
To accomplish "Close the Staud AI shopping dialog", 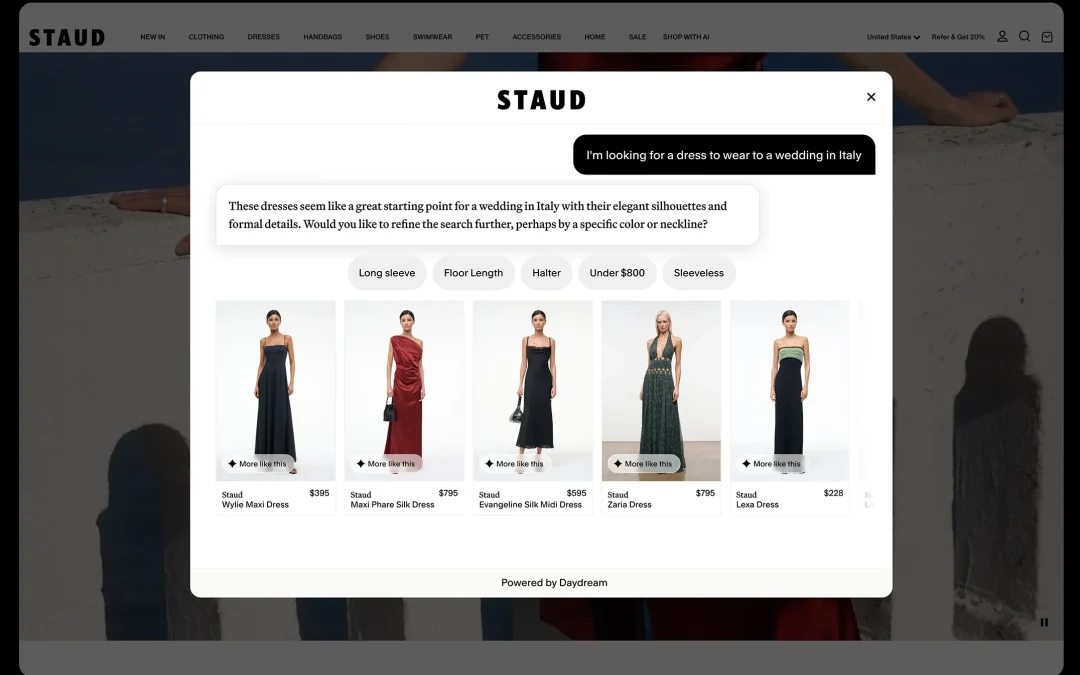I will [x=871, y=97].
